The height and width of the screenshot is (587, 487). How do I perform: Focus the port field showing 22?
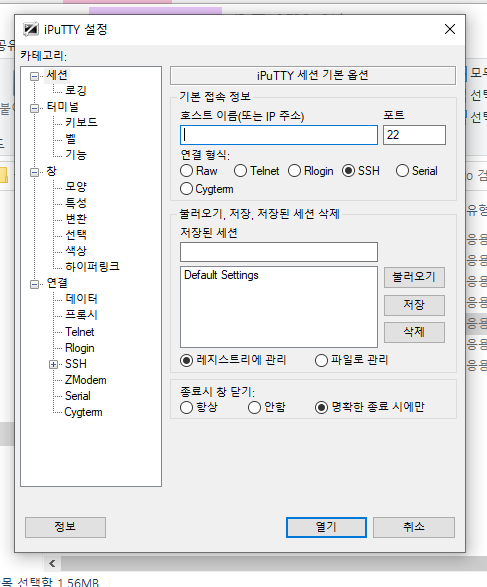point(414,135)
